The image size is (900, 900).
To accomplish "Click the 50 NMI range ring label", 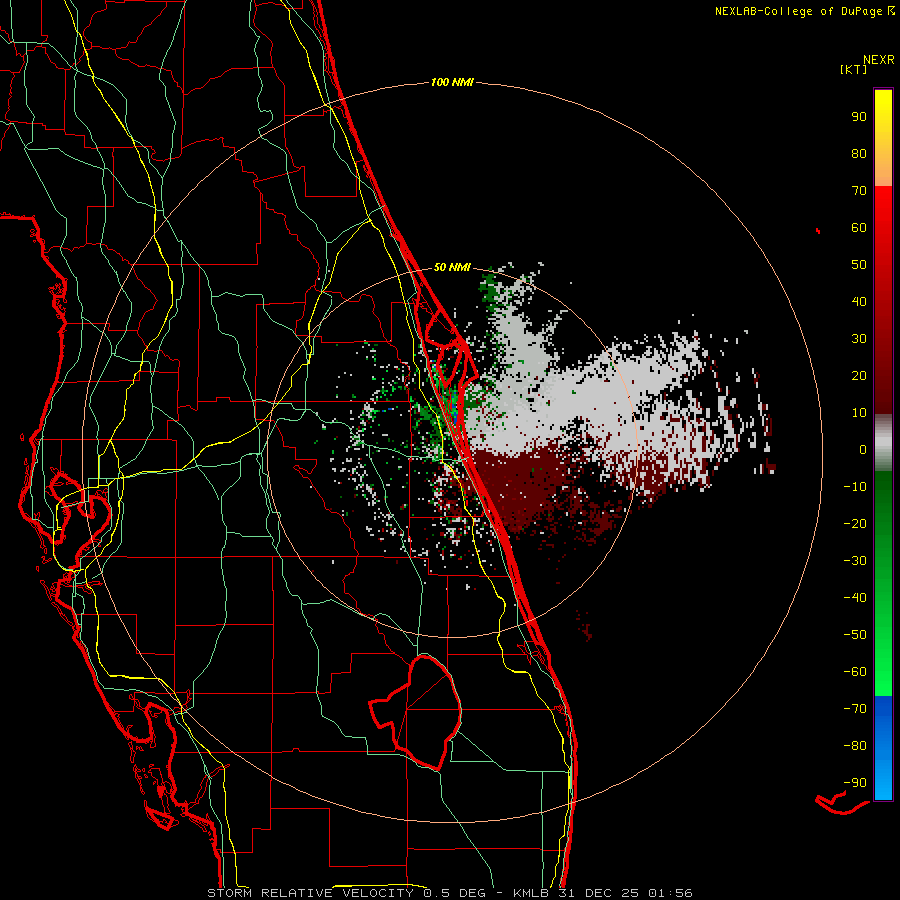I will 452,267.
